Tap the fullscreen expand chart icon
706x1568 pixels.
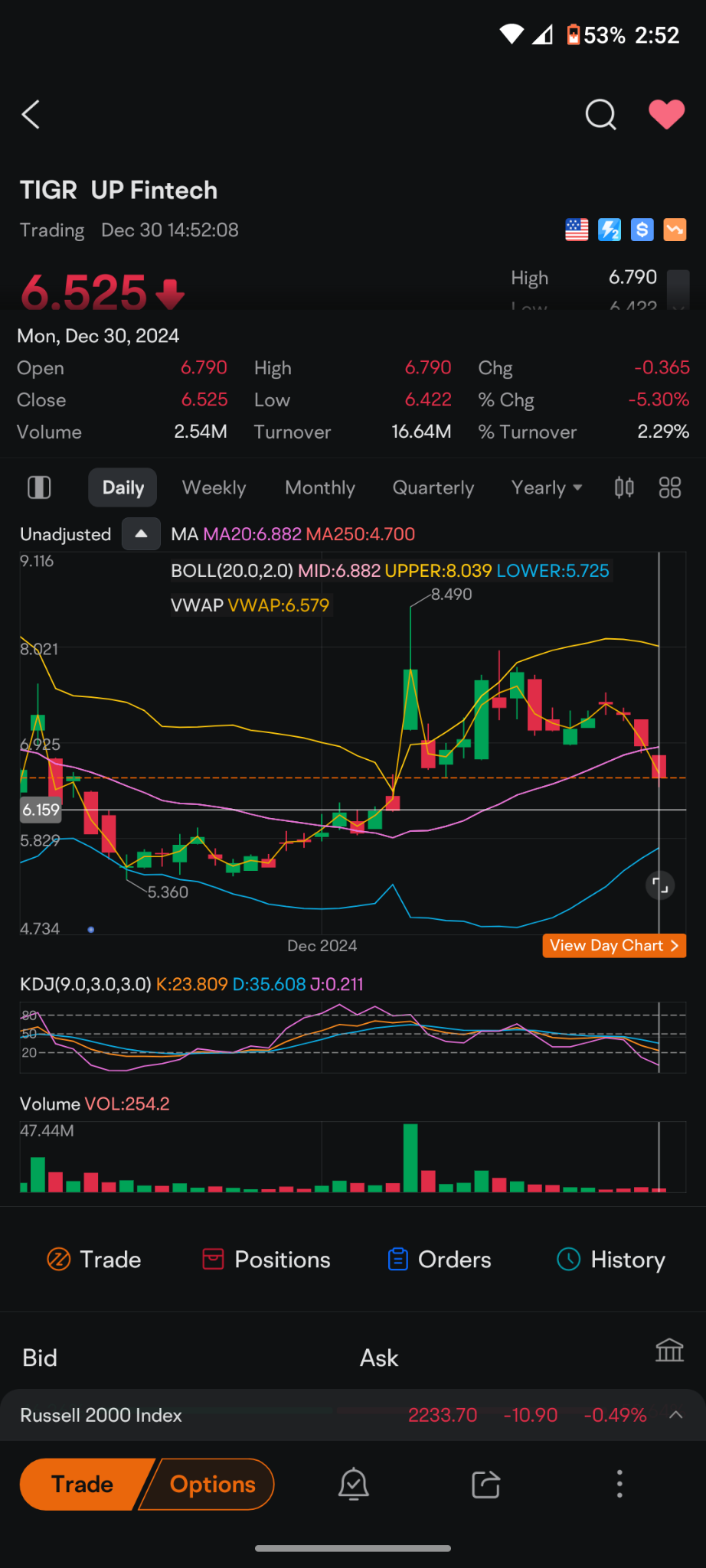point(660,886)
